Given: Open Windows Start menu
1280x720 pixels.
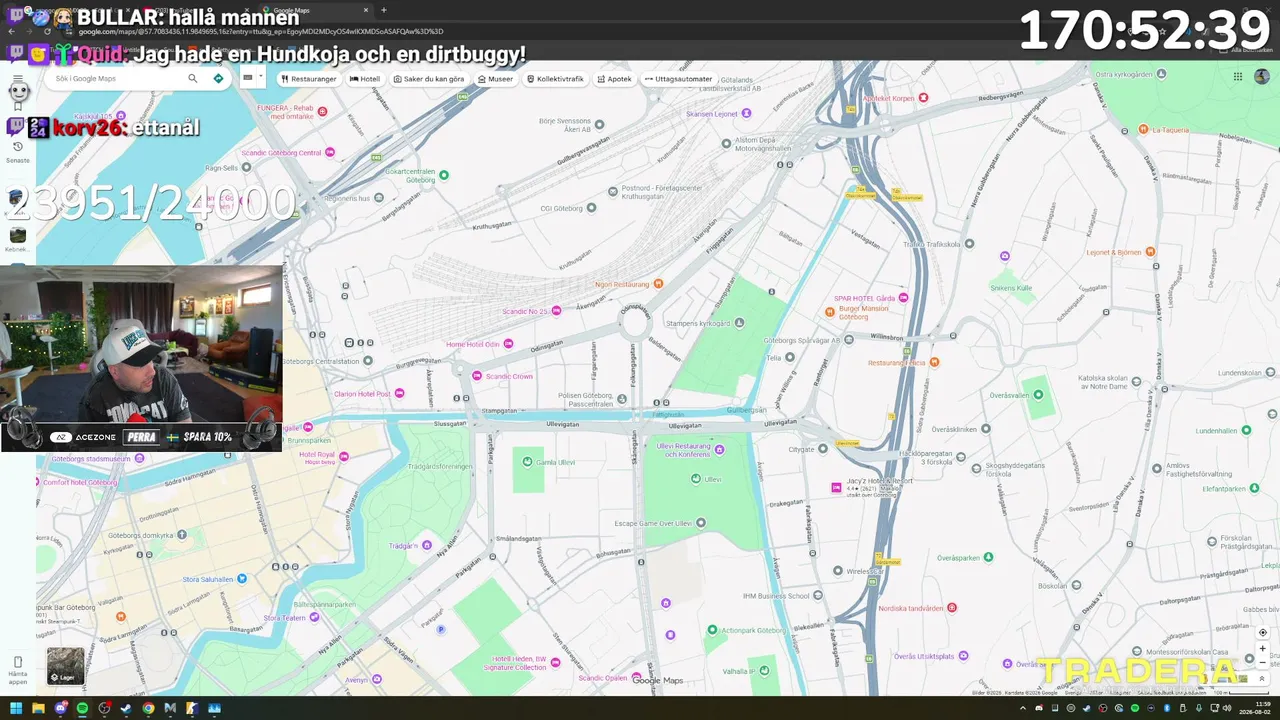Looking at the screenshot, I should (x=16, y=708).
